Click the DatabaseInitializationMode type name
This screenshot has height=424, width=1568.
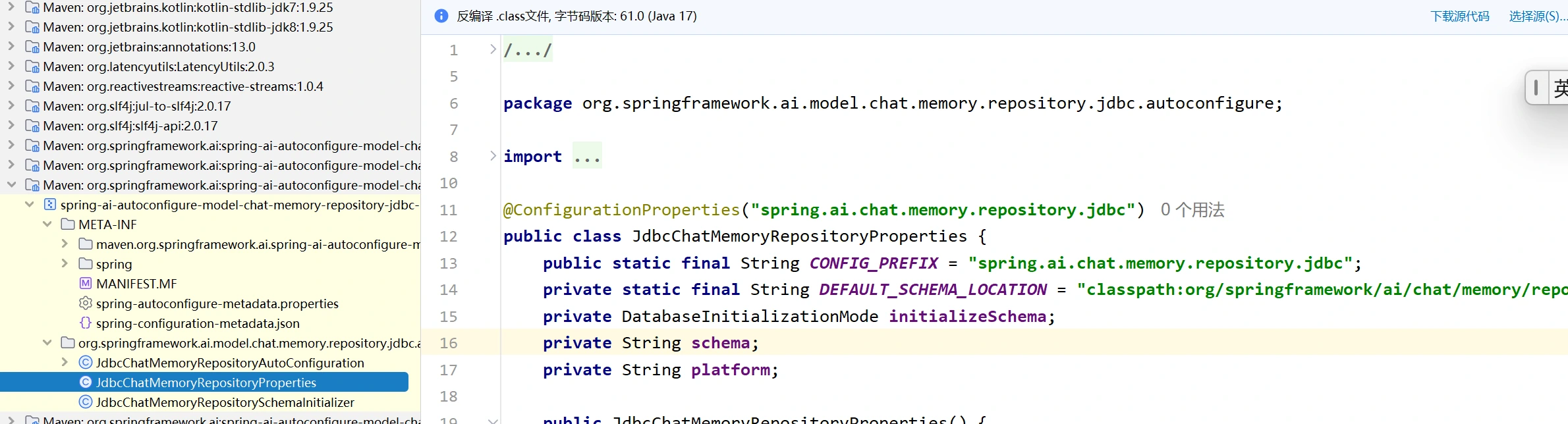coord(750,317)
